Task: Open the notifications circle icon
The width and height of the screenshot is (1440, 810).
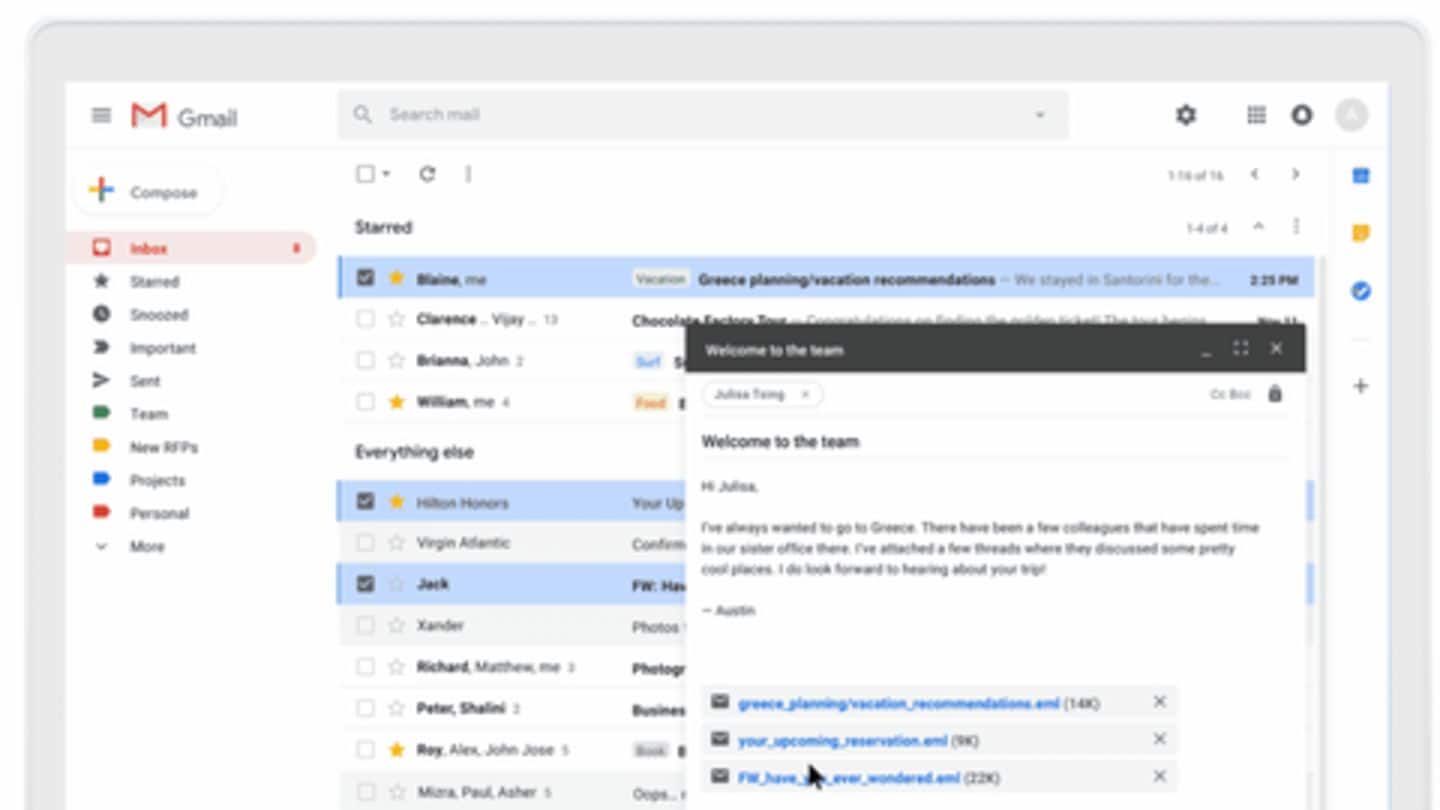Action: click(1301, 115)
